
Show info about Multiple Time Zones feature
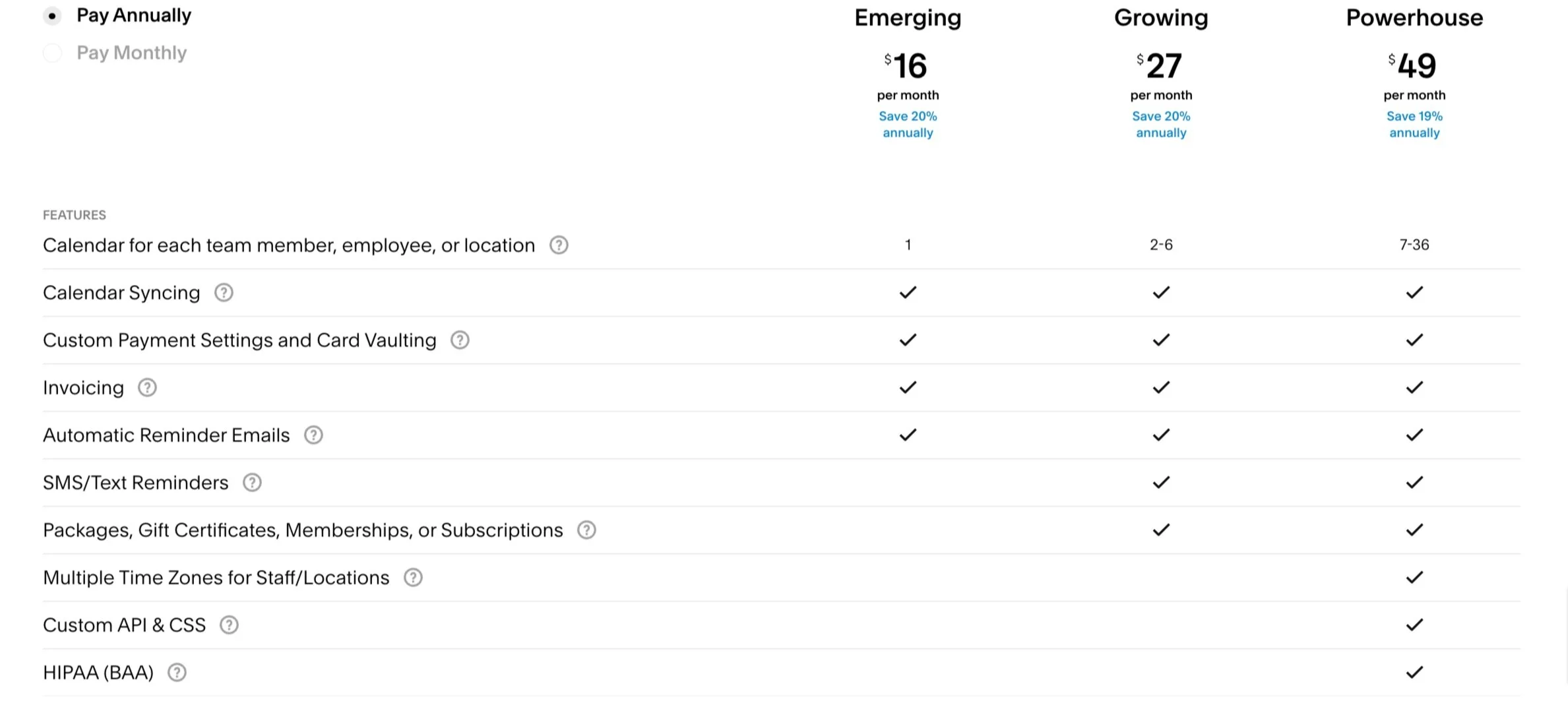(413, 578)
